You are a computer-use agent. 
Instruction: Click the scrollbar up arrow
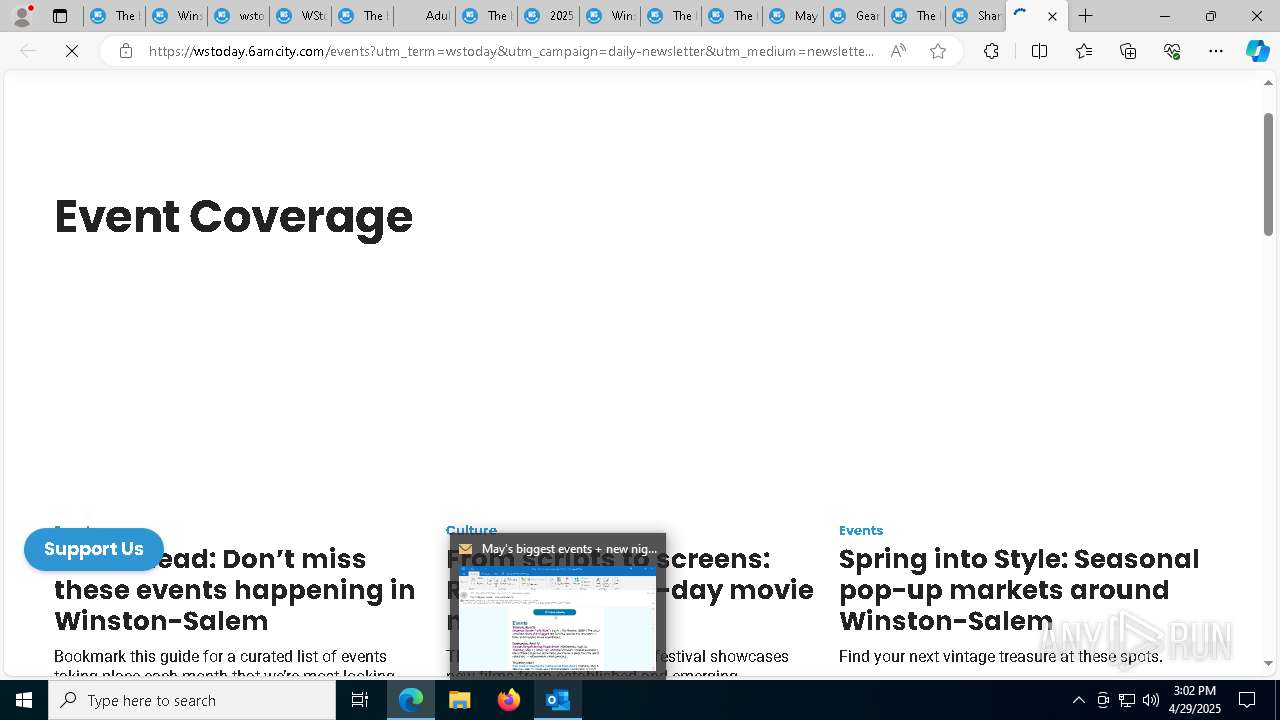coord(1268,83)
